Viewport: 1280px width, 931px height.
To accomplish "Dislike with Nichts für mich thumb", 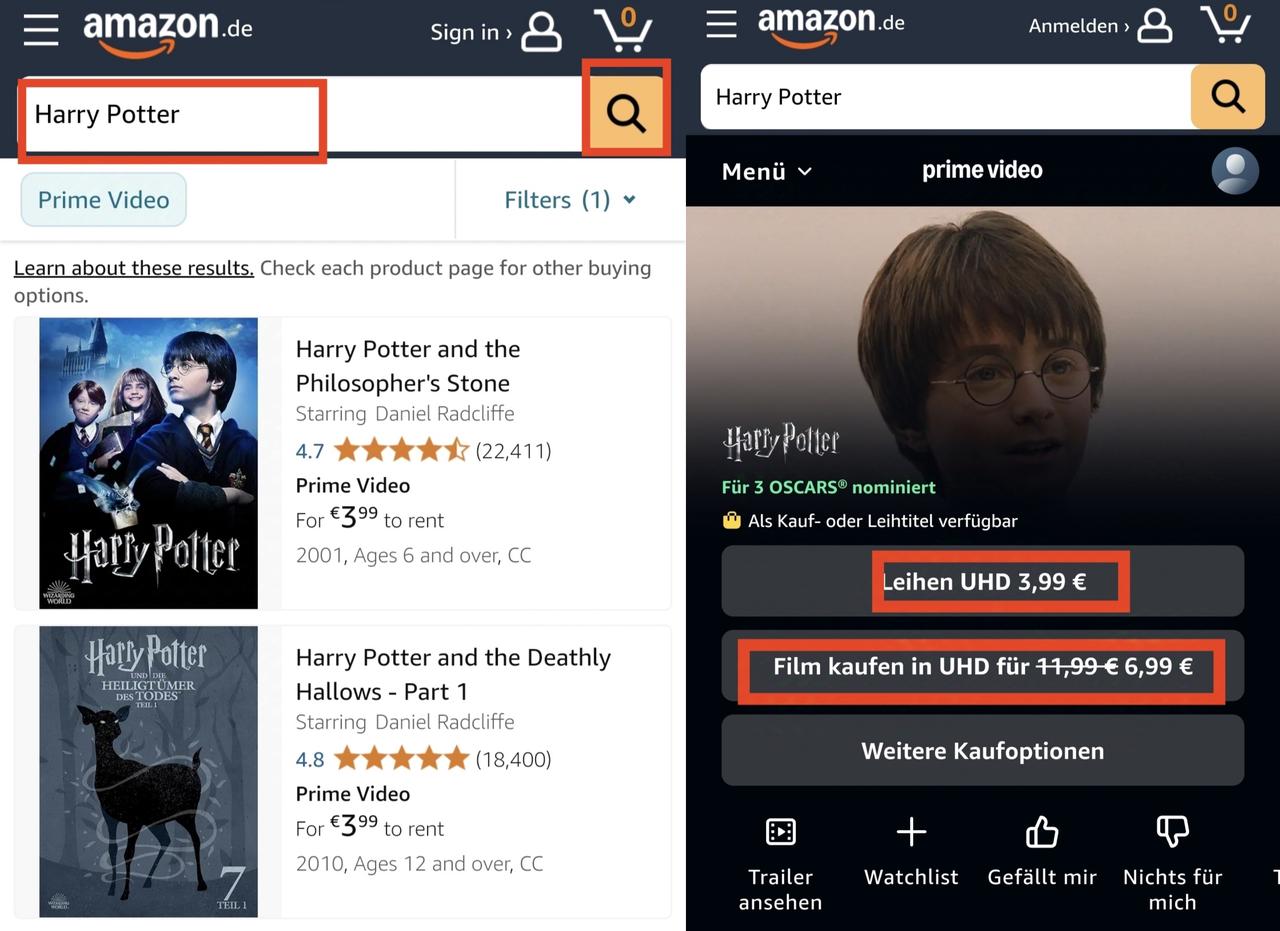I will click(x=1172, y=832).
